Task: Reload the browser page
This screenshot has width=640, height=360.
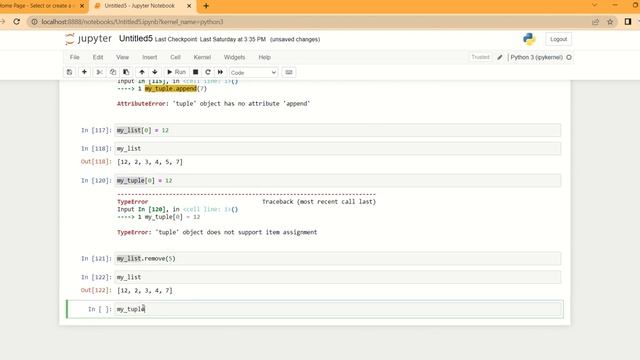Action: (x=16, y=22)
